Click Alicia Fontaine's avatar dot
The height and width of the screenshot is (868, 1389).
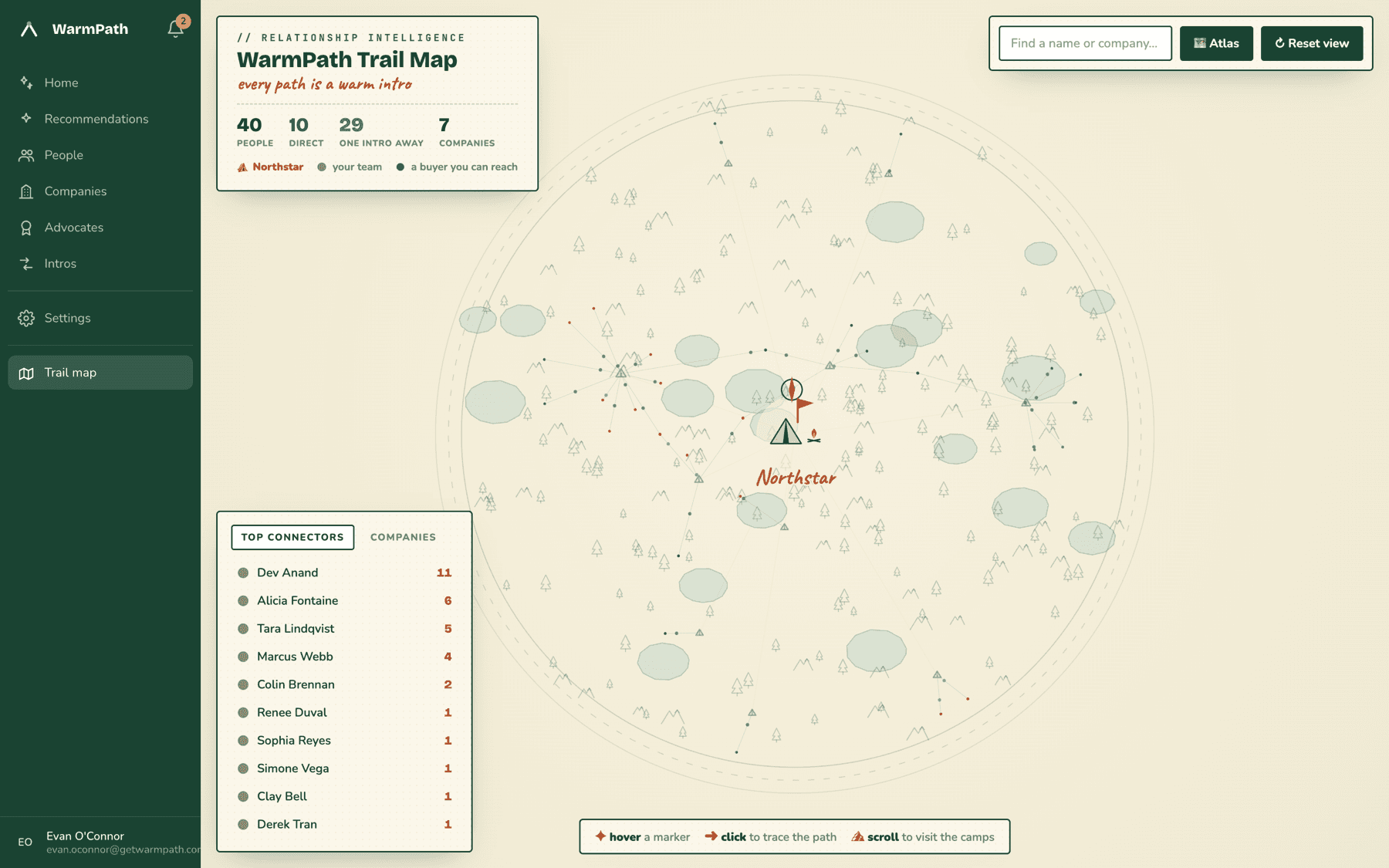(243, 600)
